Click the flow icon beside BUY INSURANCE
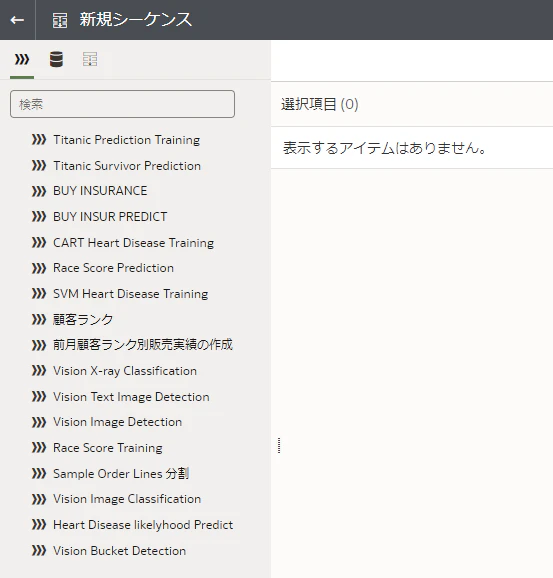553x578 pixels. click(39, 191)
